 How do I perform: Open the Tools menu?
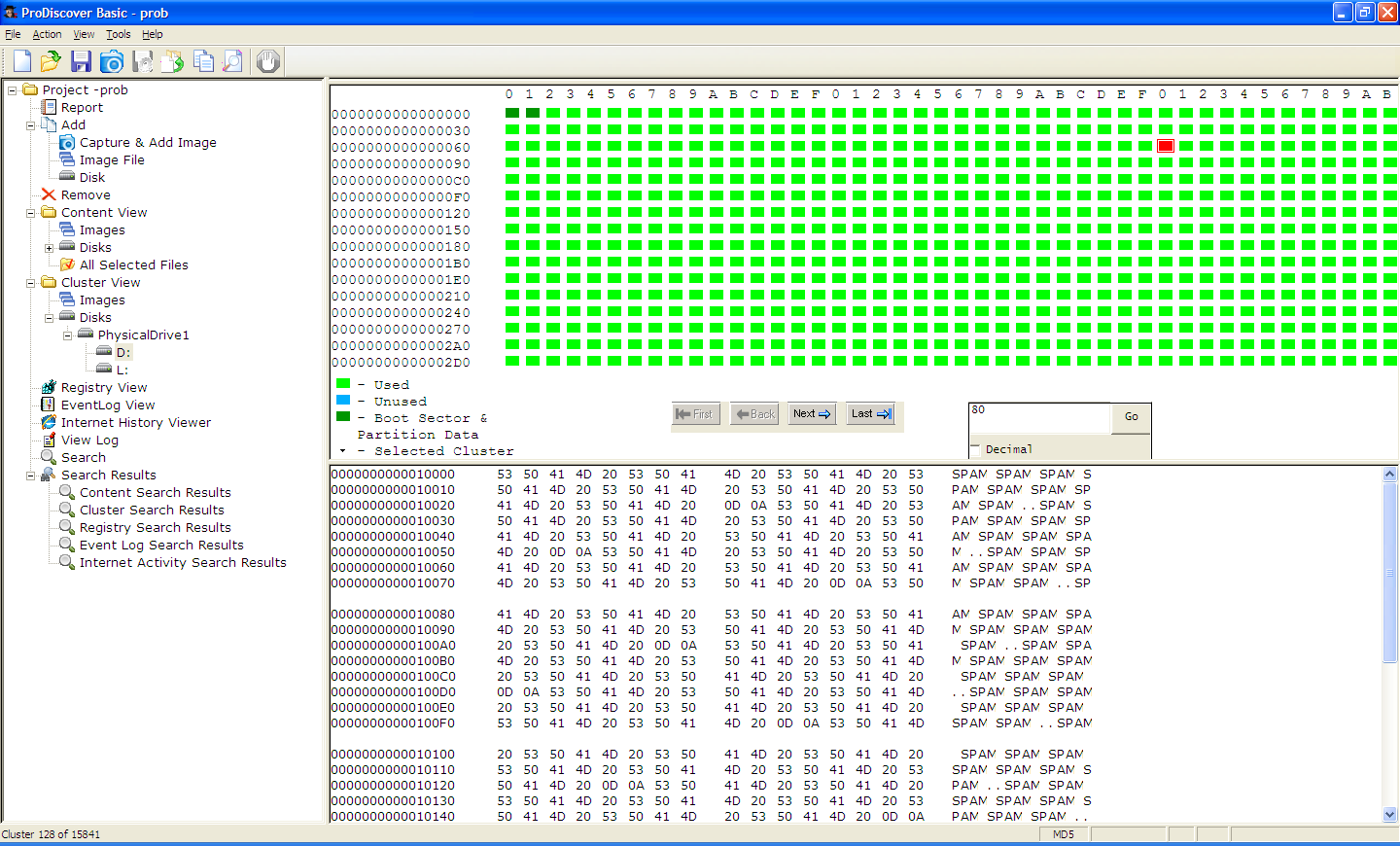pos(118,34)
